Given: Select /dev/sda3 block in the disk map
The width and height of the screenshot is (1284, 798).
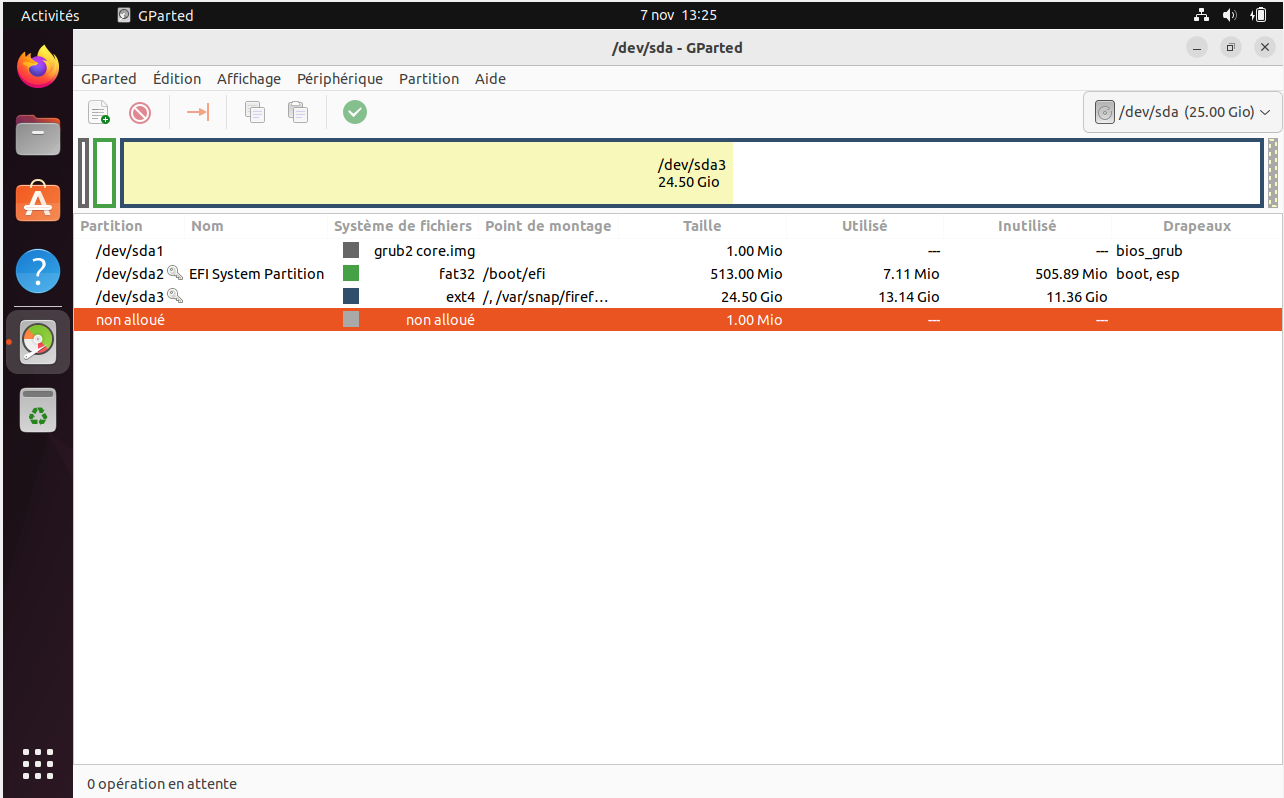Looking at the screenshot, I should tap(691, 173).
